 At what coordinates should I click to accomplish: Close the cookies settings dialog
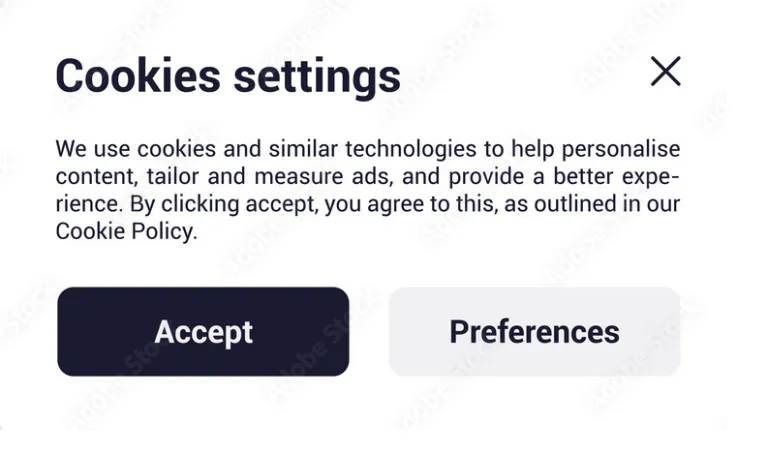coord(665,71)
